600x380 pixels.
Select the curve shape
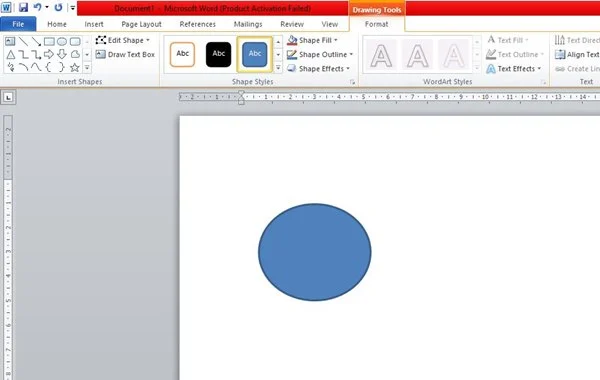pos(36,67)
